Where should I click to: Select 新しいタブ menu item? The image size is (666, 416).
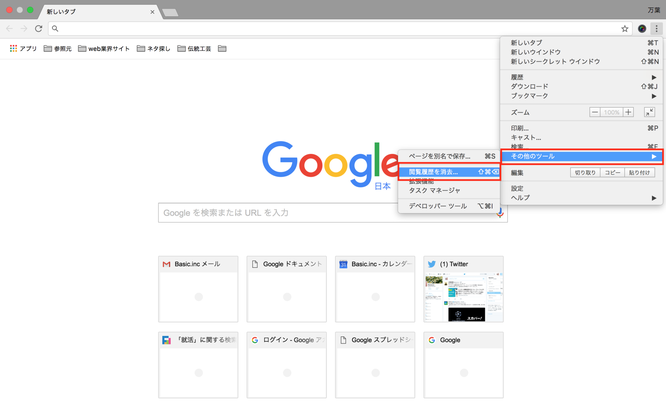click(x=581, y=42)
